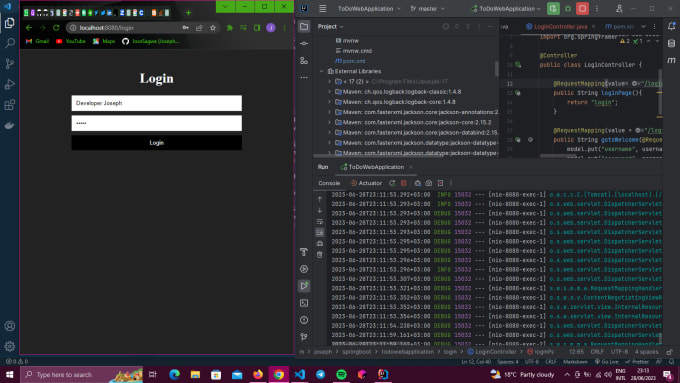Open VS Code Accounts icon
The height and width of the screenshot is (383, 680).
pyautogui.click(x=10, y=326)
